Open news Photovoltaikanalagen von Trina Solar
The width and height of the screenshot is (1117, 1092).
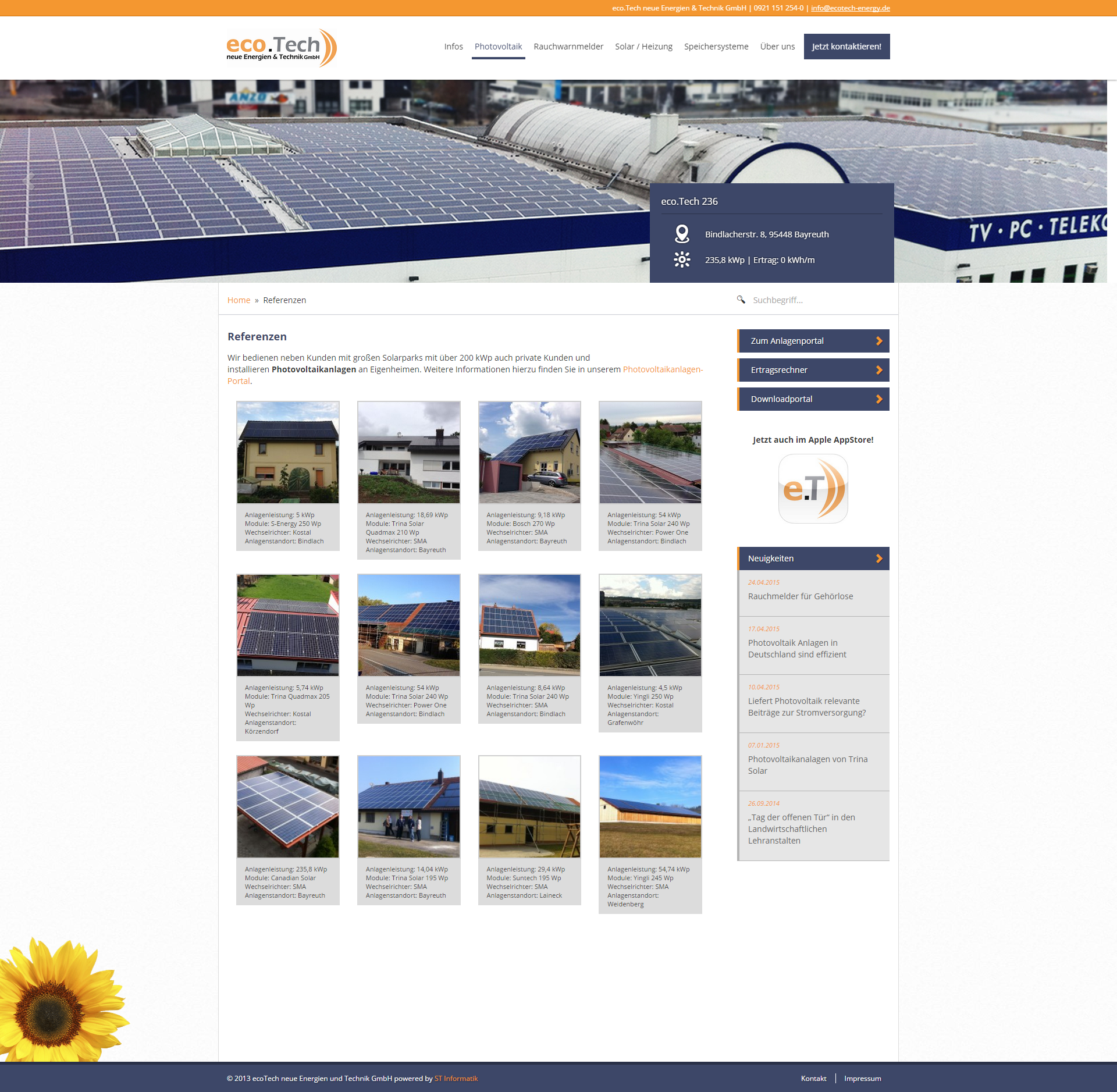tap(807, 765)
